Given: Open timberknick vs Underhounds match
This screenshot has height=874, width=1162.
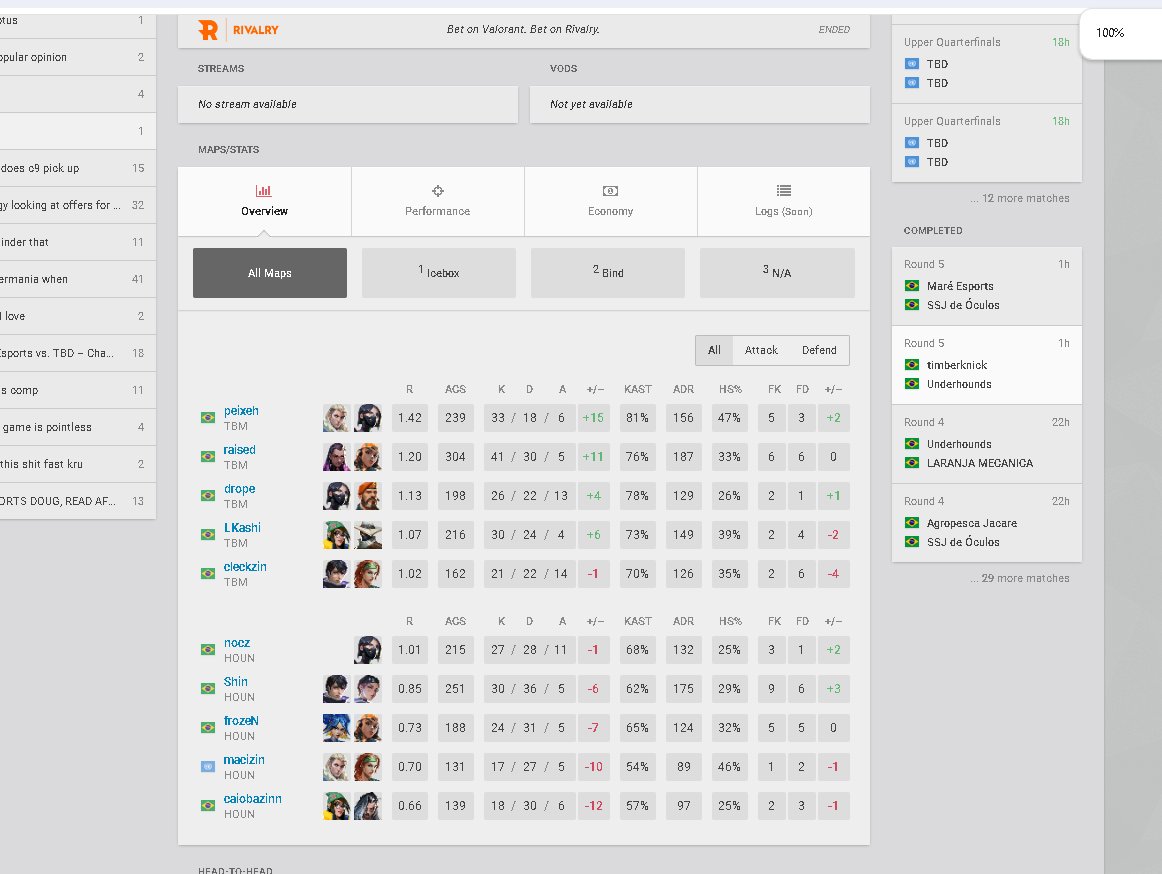Looking at the screenshot, I should click(x=986, y=365).
